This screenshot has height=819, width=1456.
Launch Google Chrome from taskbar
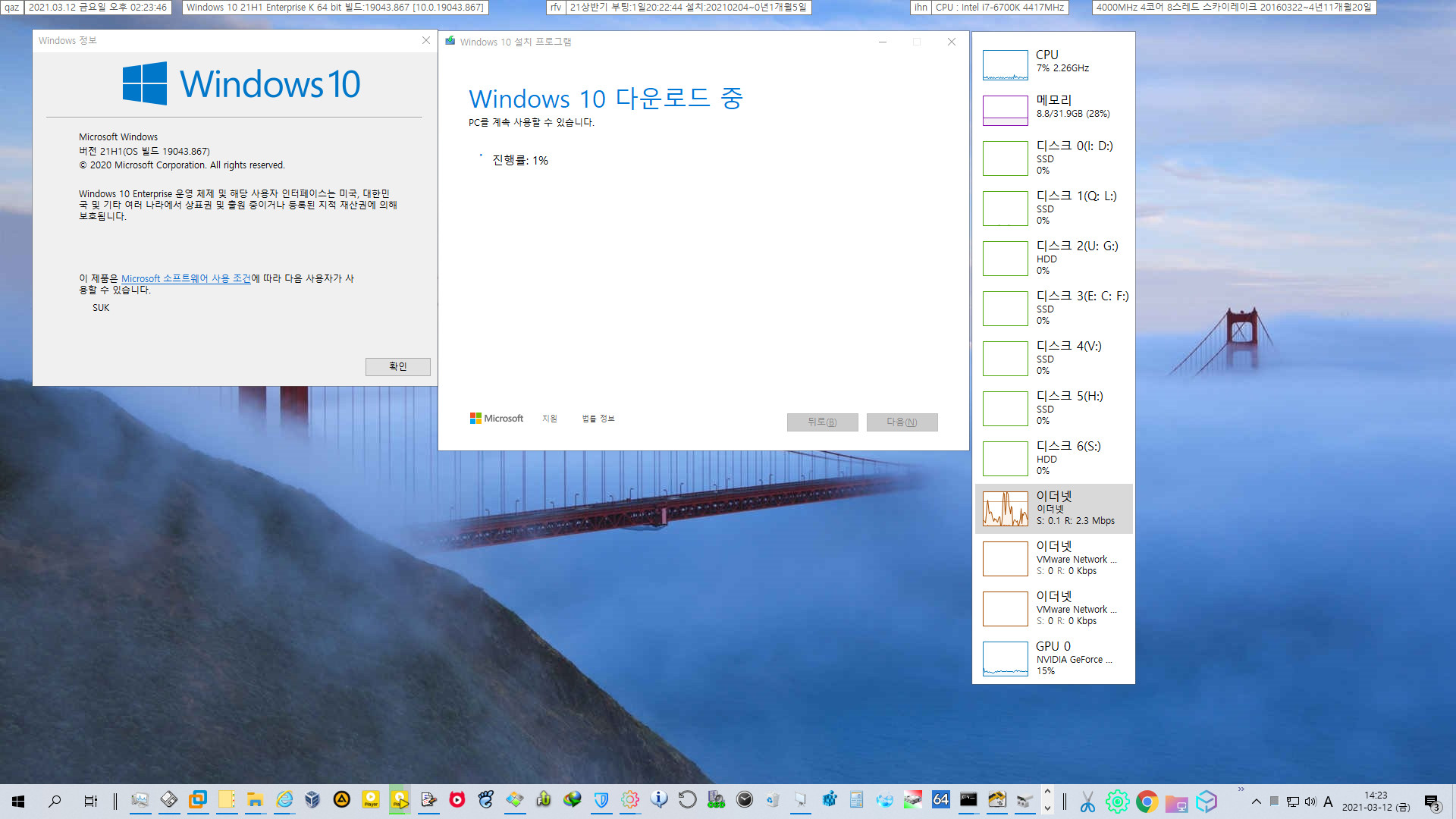click(1147, 801)
